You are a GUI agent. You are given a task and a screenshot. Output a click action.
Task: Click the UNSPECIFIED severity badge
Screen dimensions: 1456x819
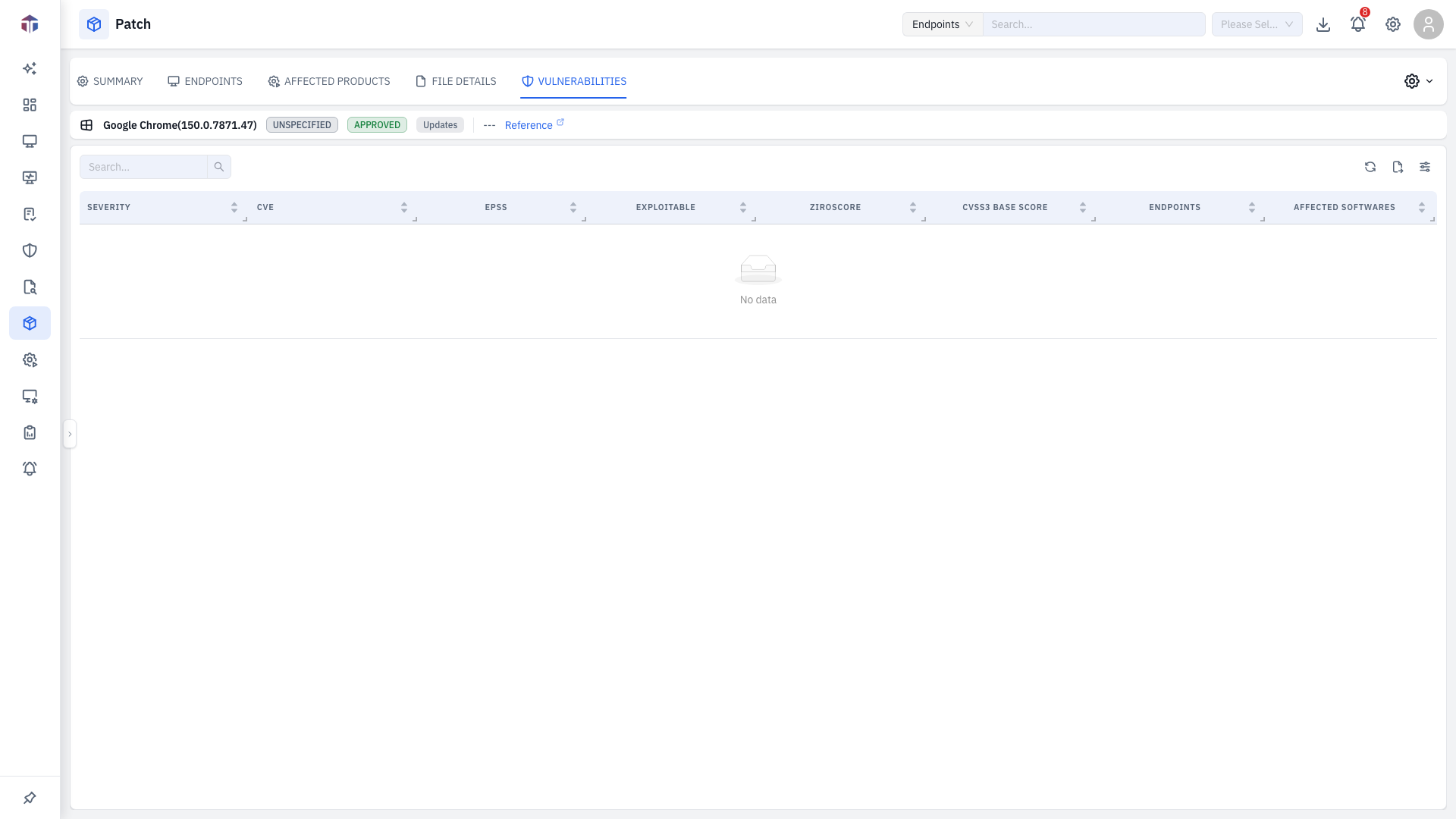click(302, 125)
